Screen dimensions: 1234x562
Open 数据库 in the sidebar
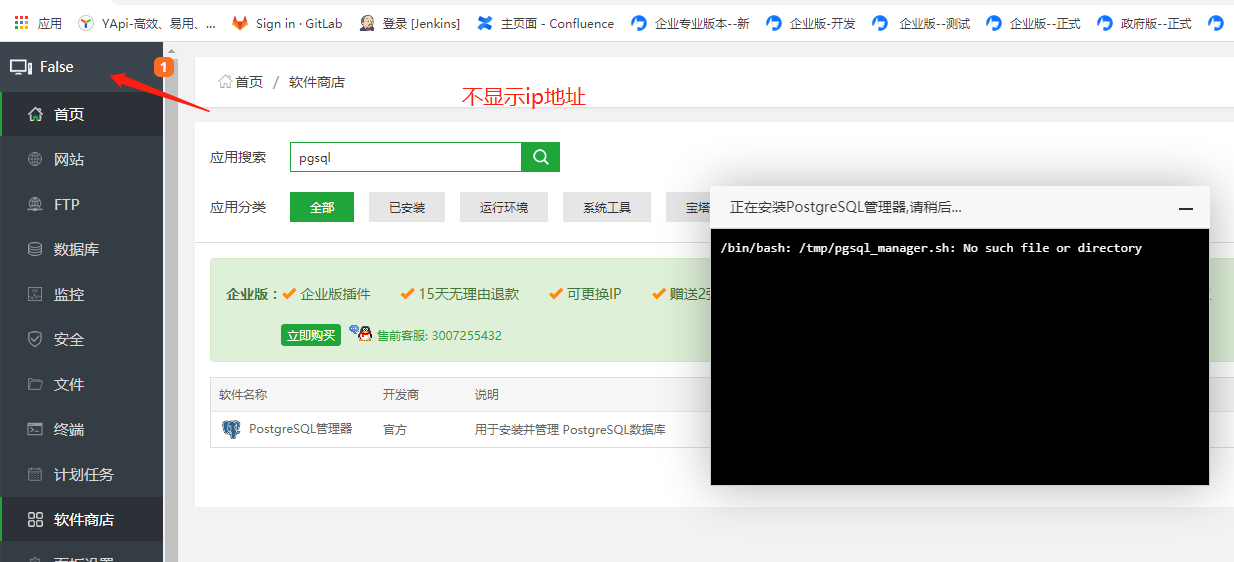tap(82, 249)
